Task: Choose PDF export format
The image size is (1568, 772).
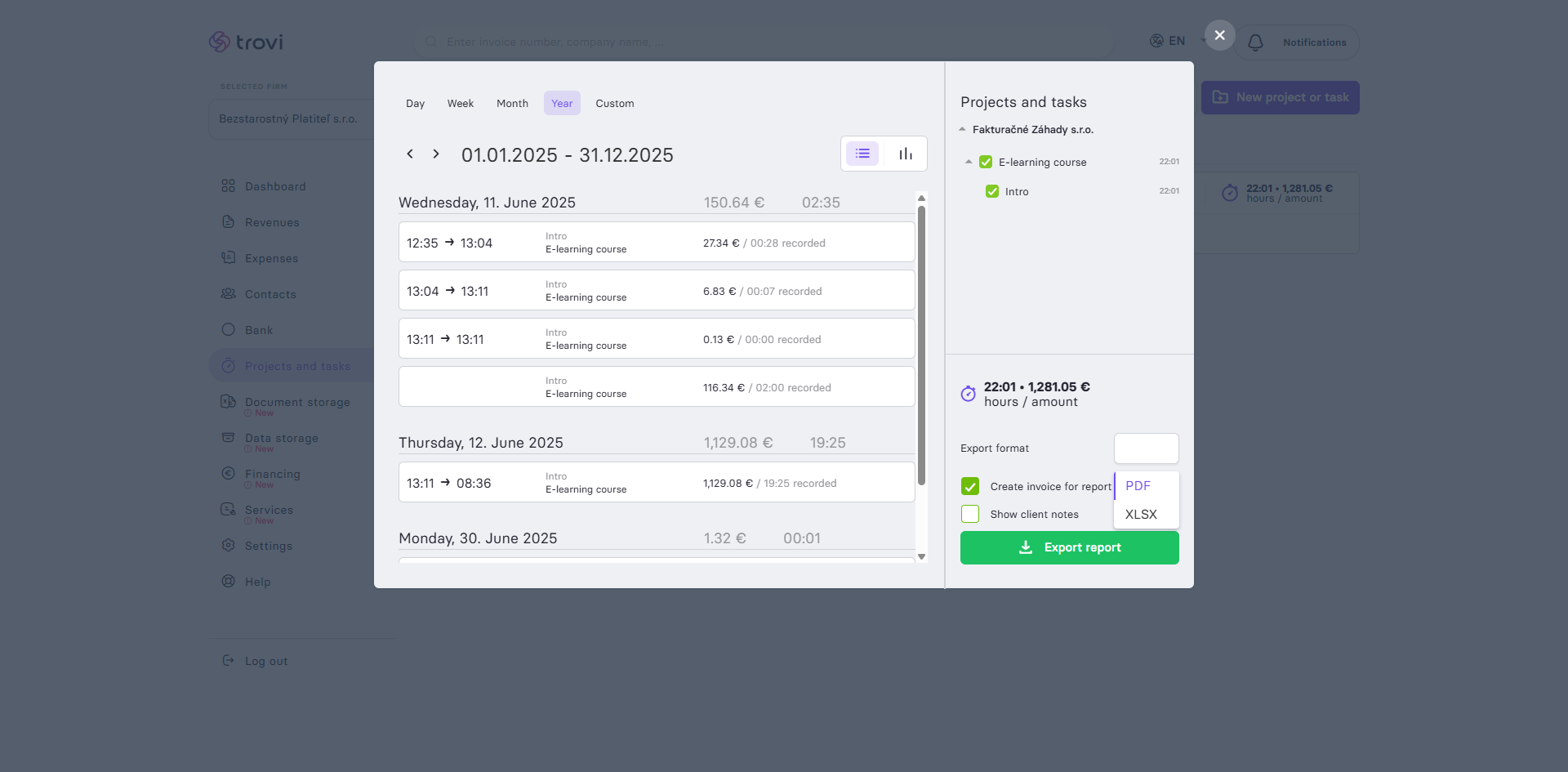Action: click(1147, 485)
